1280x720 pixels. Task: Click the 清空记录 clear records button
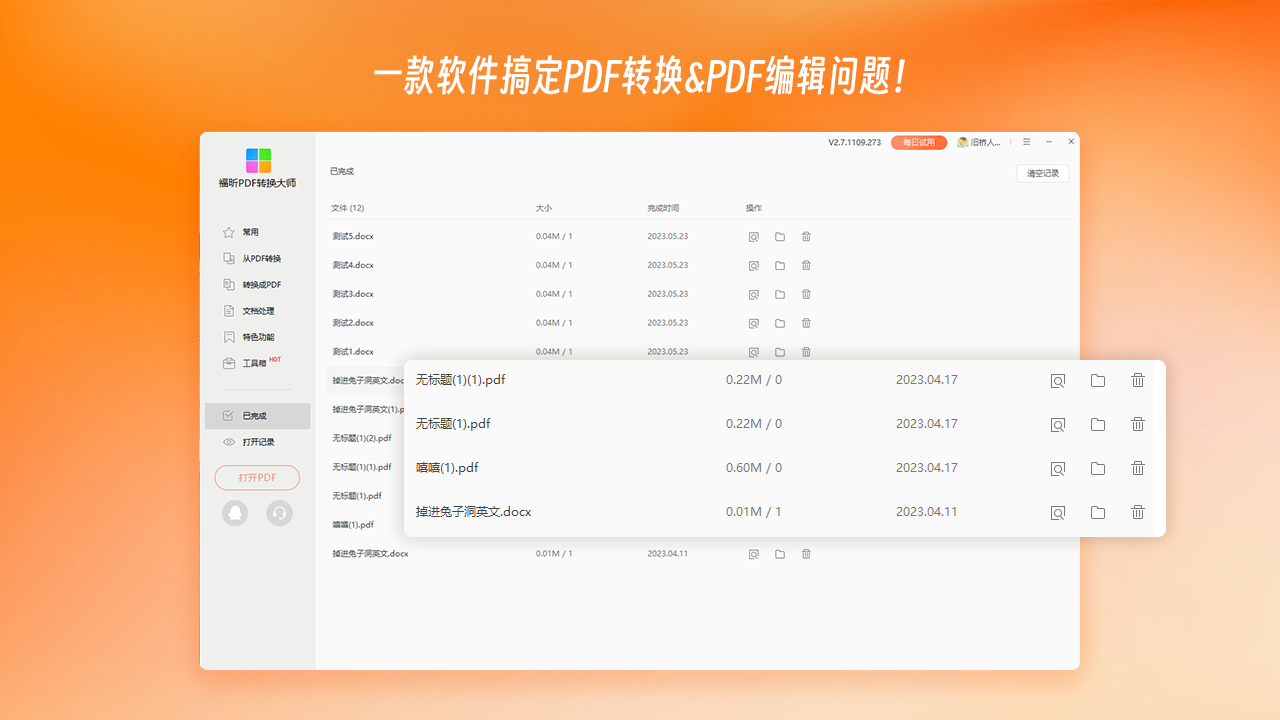point(1042,173)
